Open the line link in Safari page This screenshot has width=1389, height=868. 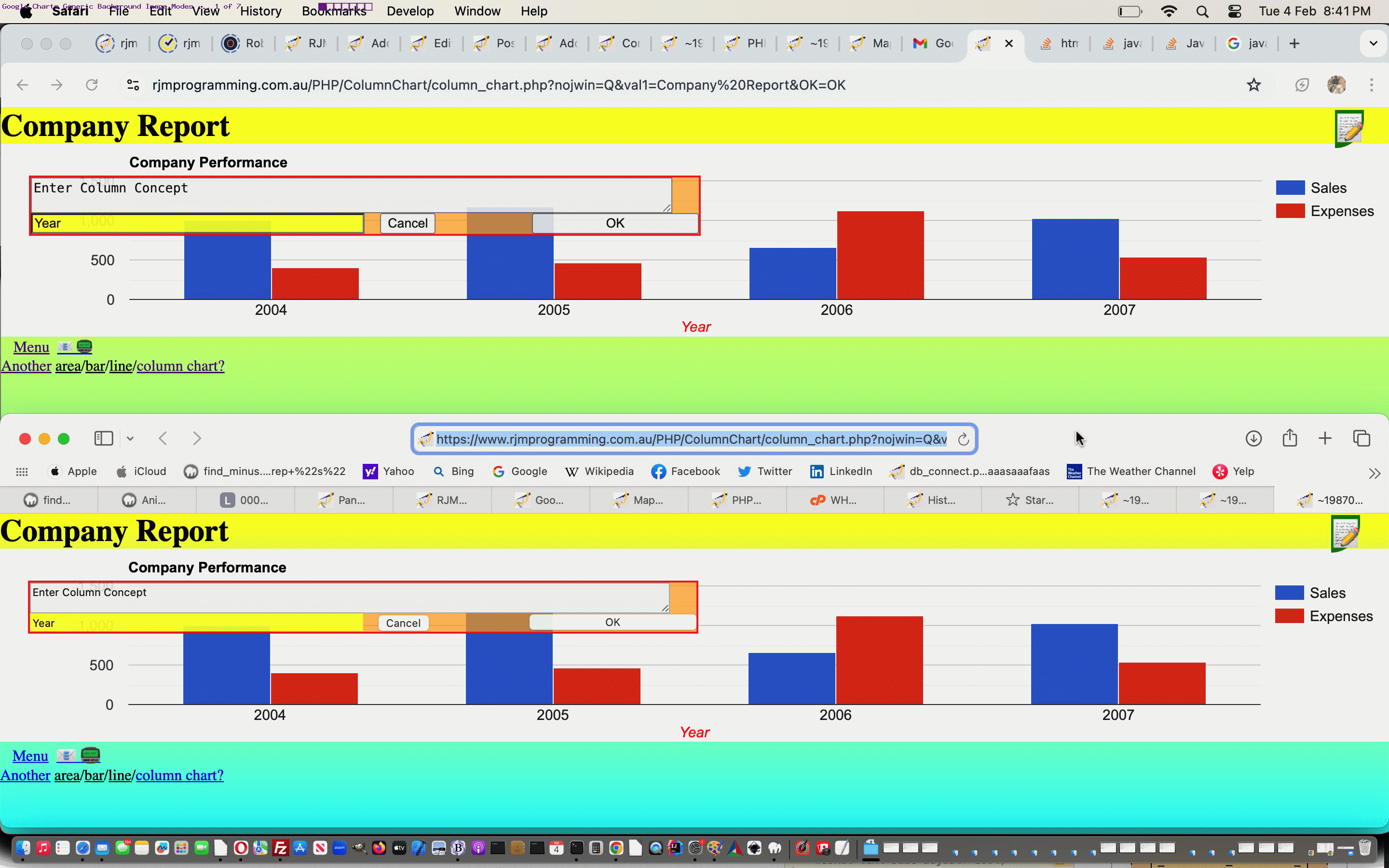(x=120, y=775)
